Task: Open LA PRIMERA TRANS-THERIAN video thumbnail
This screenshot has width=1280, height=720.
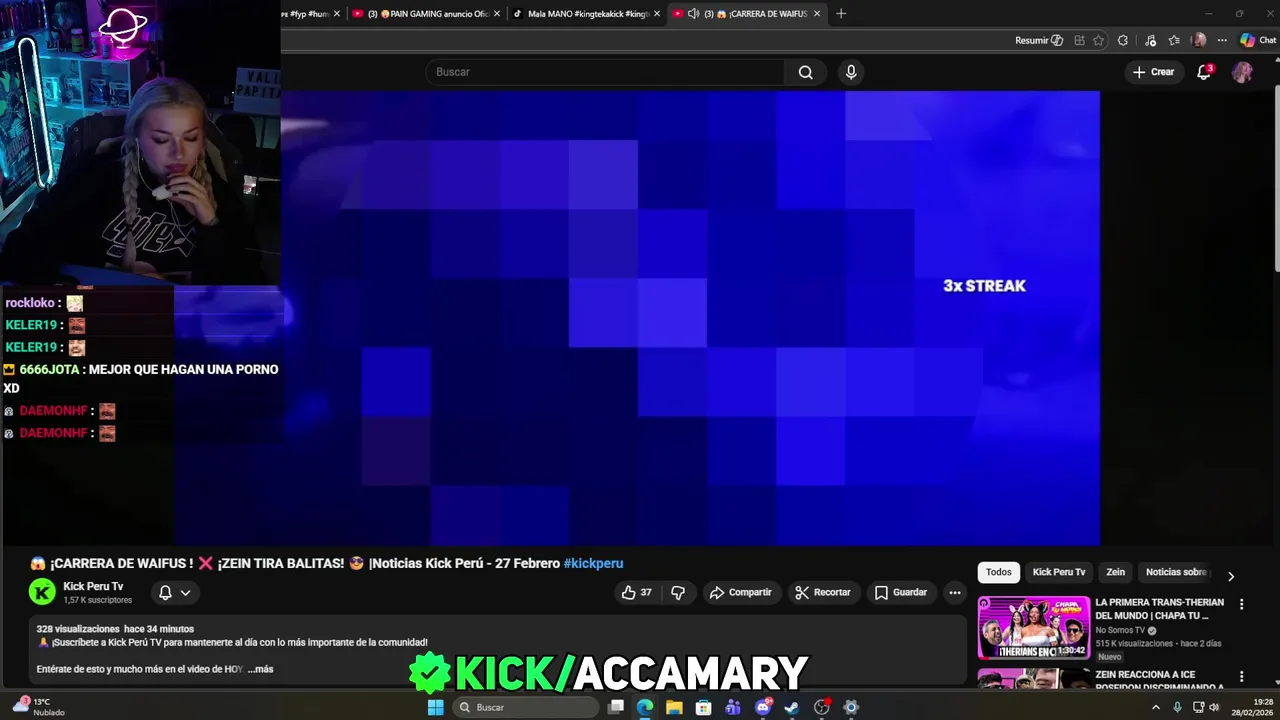Action: [x=1034, y=627]
